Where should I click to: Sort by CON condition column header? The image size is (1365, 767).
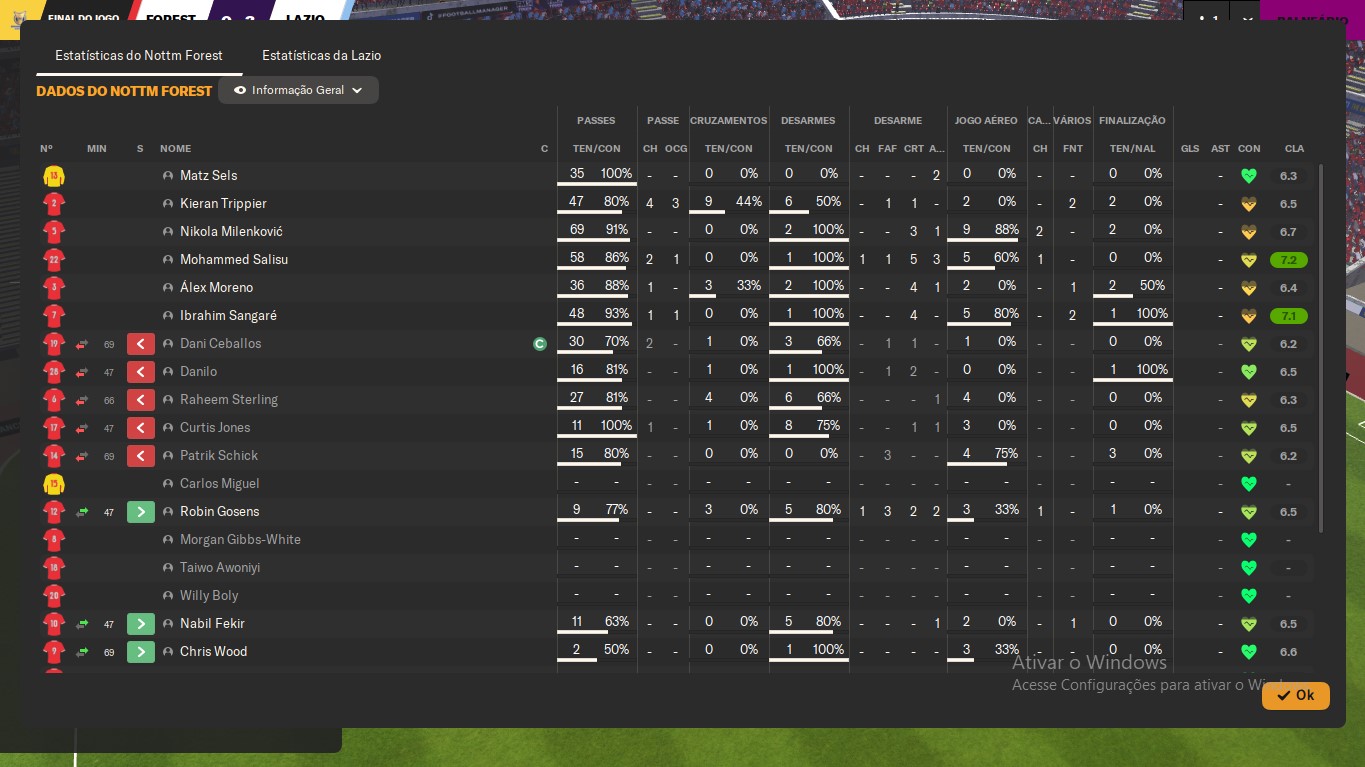tap(1249, 149)
